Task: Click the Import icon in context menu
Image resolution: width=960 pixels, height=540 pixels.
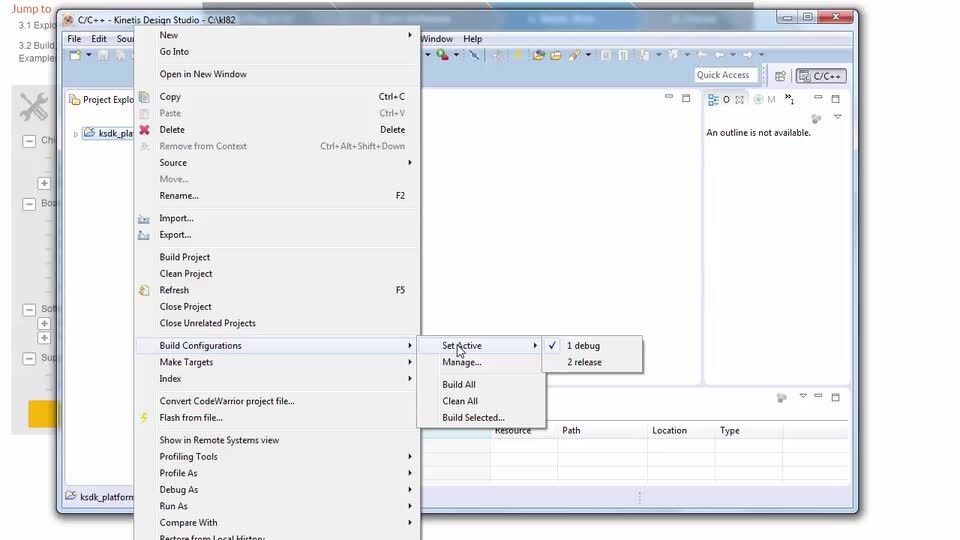Action: pyautogui.click(x=144, y=219)
